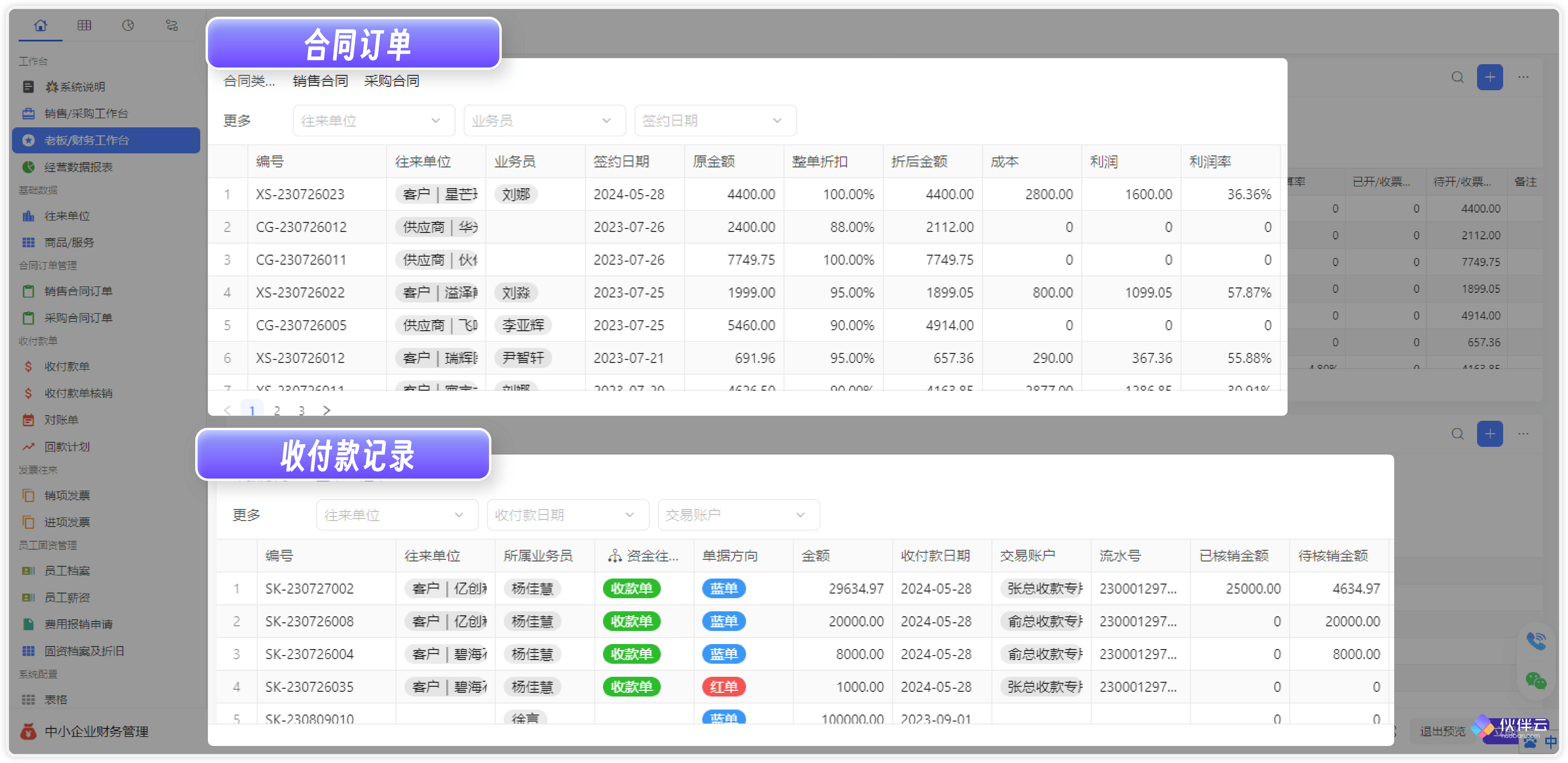Click the 回款计划 trend icon
Image resolution: width=1568 pixels, height=763 pixels.
[x=28, y=447]
